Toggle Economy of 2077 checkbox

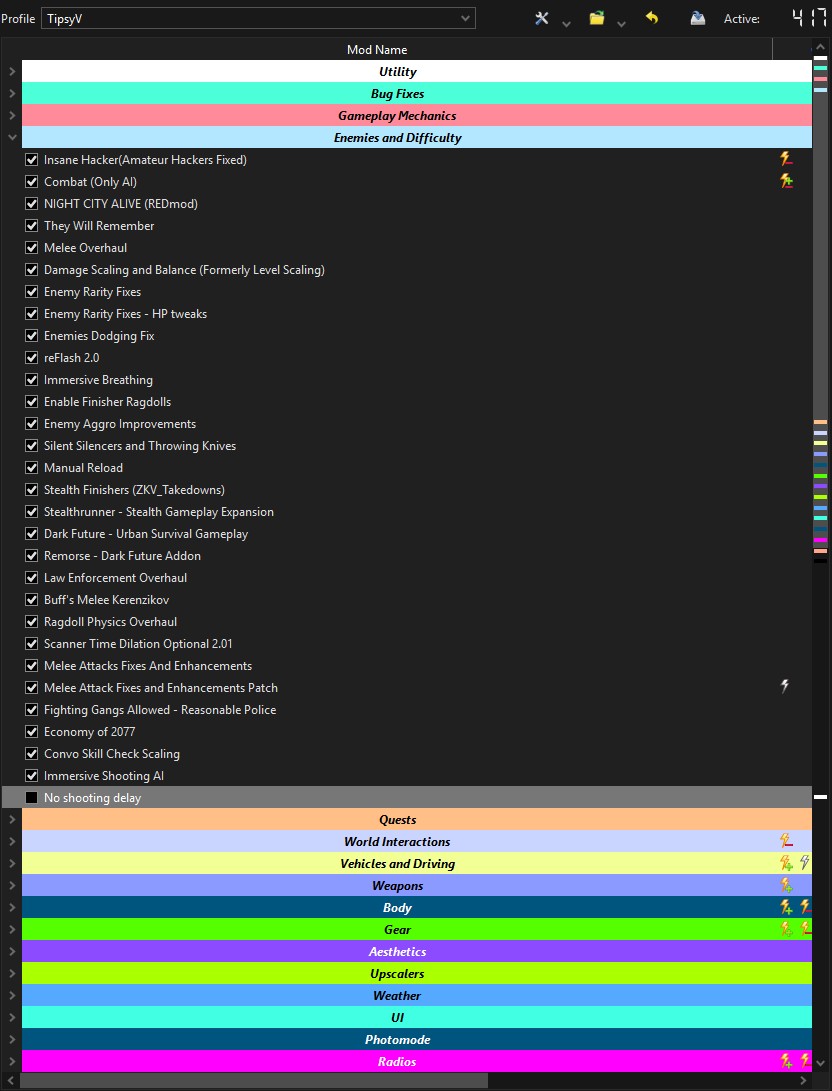(31, 732)
